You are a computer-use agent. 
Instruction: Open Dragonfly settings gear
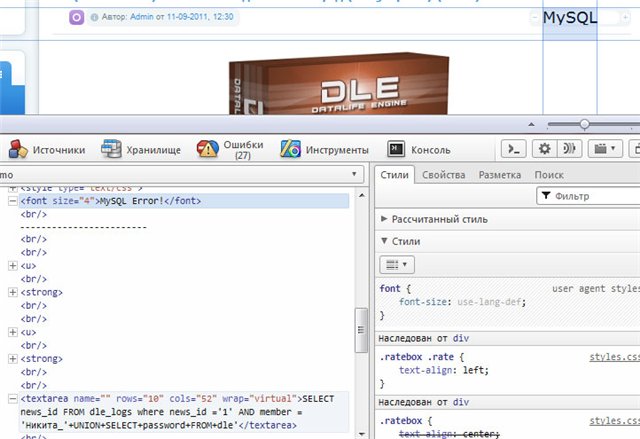[x=544, y=149]
